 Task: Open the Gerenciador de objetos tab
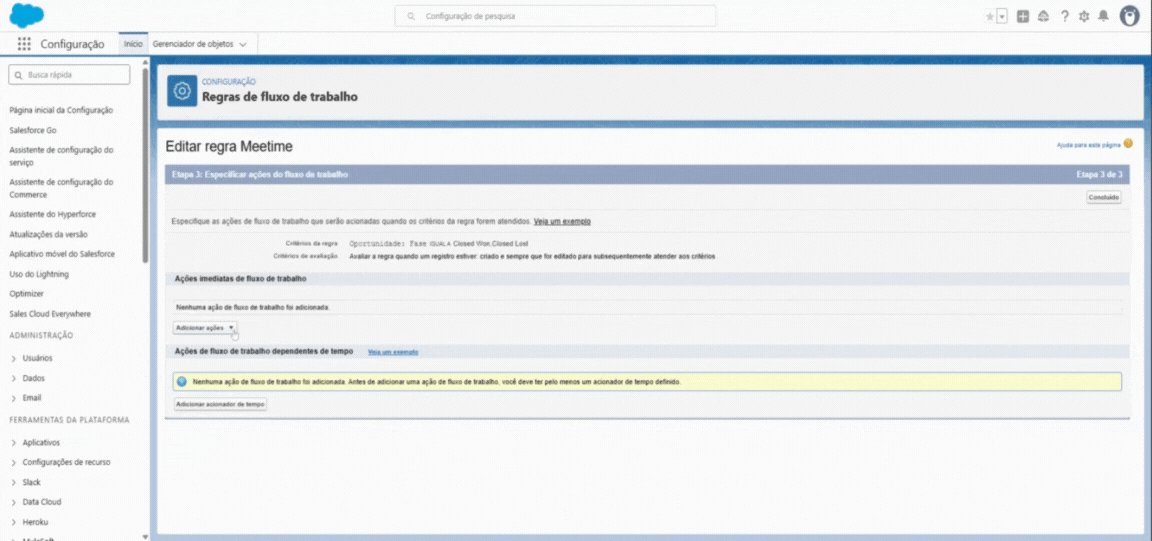[192, 44]
